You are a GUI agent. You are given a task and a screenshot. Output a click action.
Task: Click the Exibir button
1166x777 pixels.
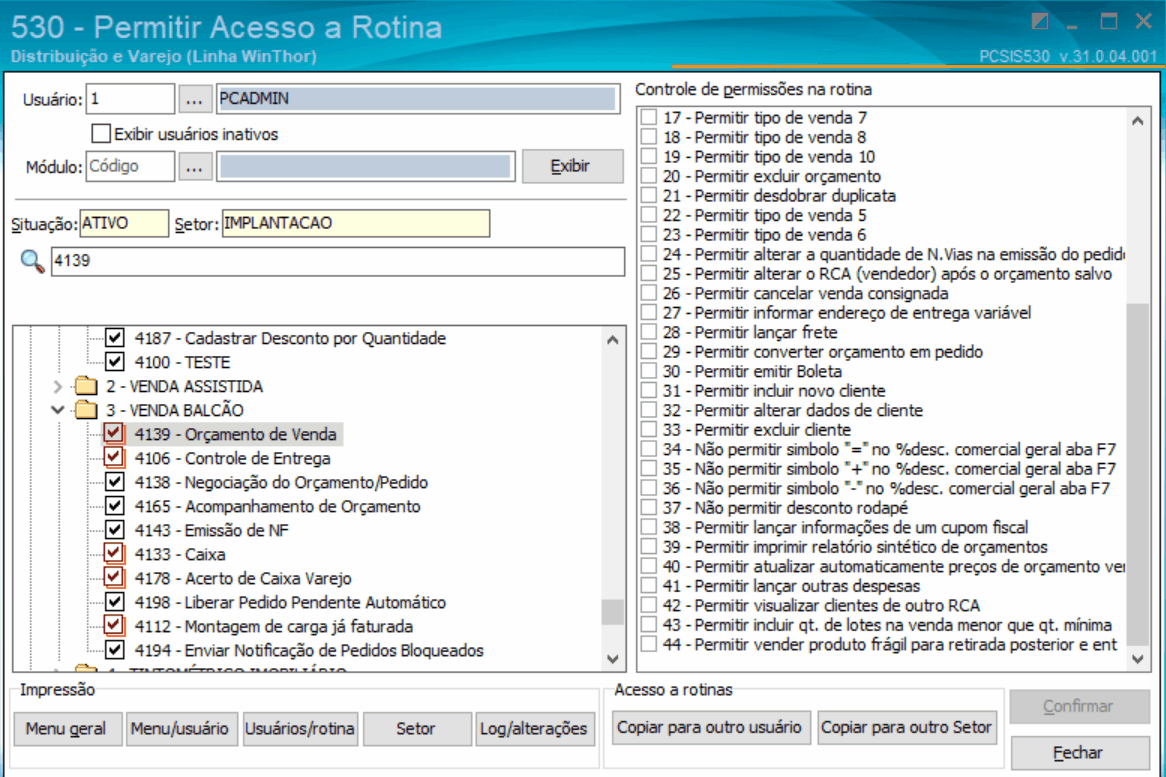click(572, 167)
